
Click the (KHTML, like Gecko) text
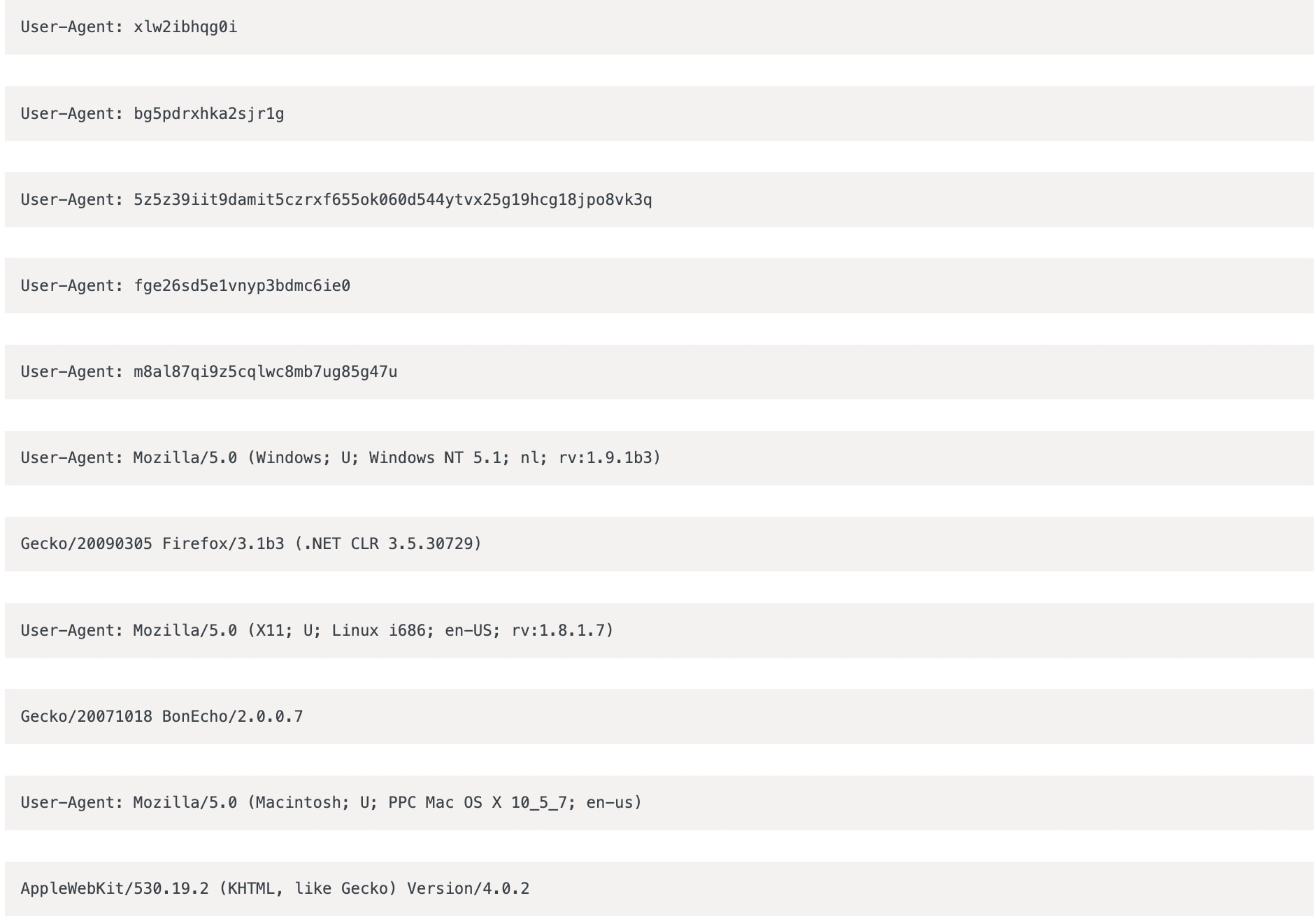pyautogui.click(x=308, y=889)
